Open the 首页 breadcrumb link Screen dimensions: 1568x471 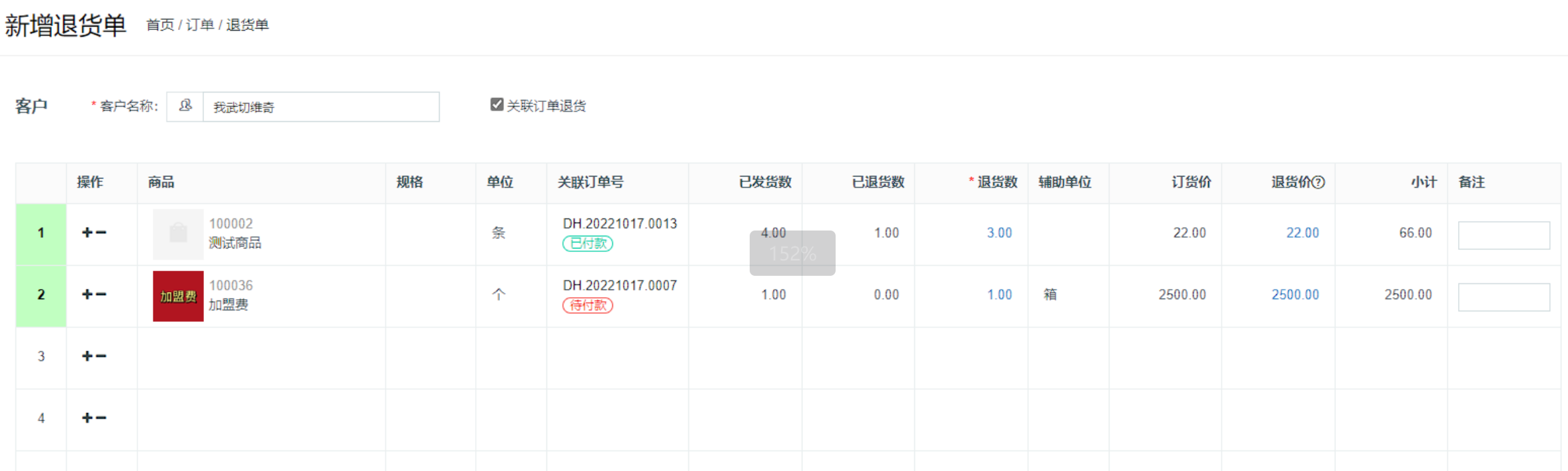click(x=160, y=25)
